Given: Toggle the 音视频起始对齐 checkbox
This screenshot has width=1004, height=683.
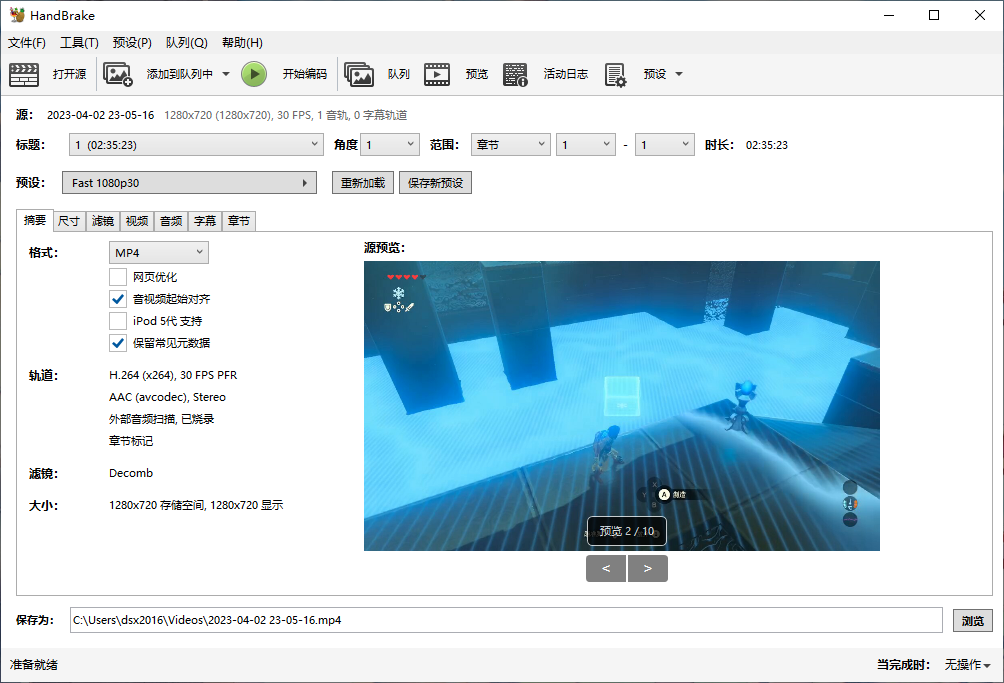Looking at the screenshot, I should coord(118,299).
